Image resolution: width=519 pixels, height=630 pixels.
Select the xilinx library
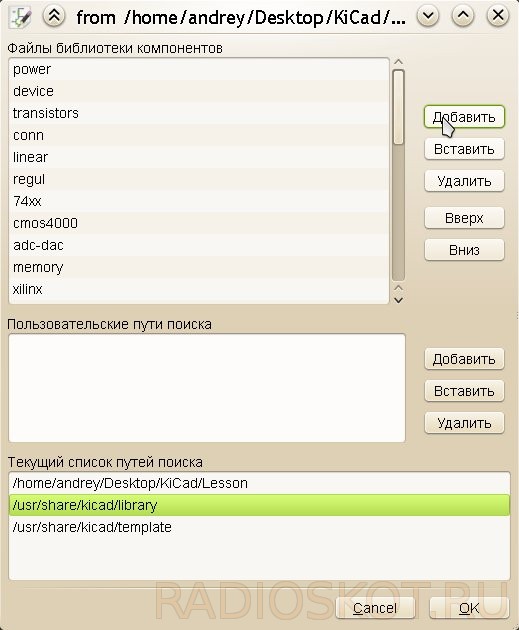coord(199,289)
